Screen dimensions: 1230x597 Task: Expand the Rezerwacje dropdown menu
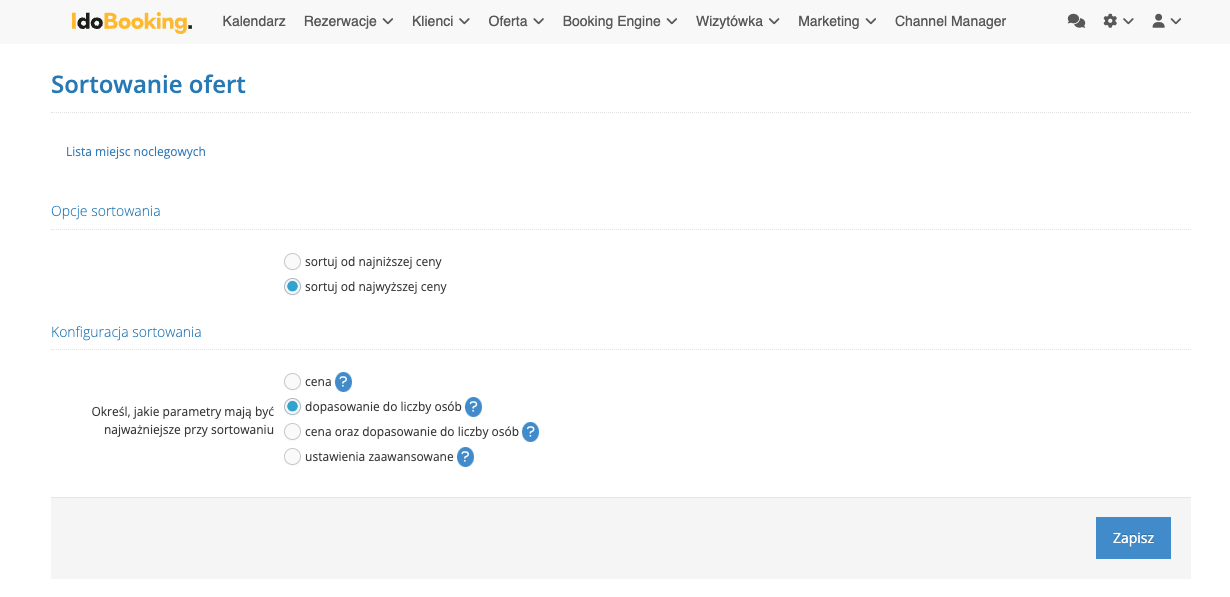click(x=348, y=21)
